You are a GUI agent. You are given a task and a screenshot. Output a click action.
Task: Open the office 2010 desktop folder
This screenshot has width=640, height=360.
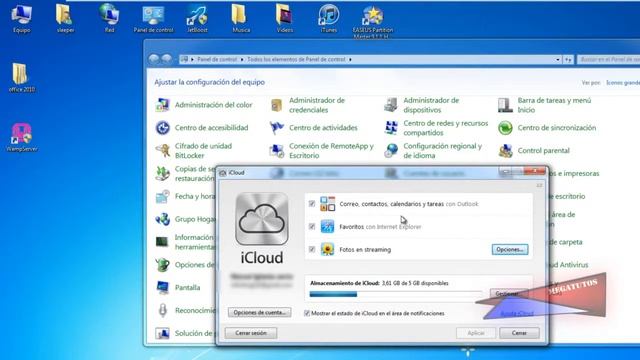coord(21,78)
